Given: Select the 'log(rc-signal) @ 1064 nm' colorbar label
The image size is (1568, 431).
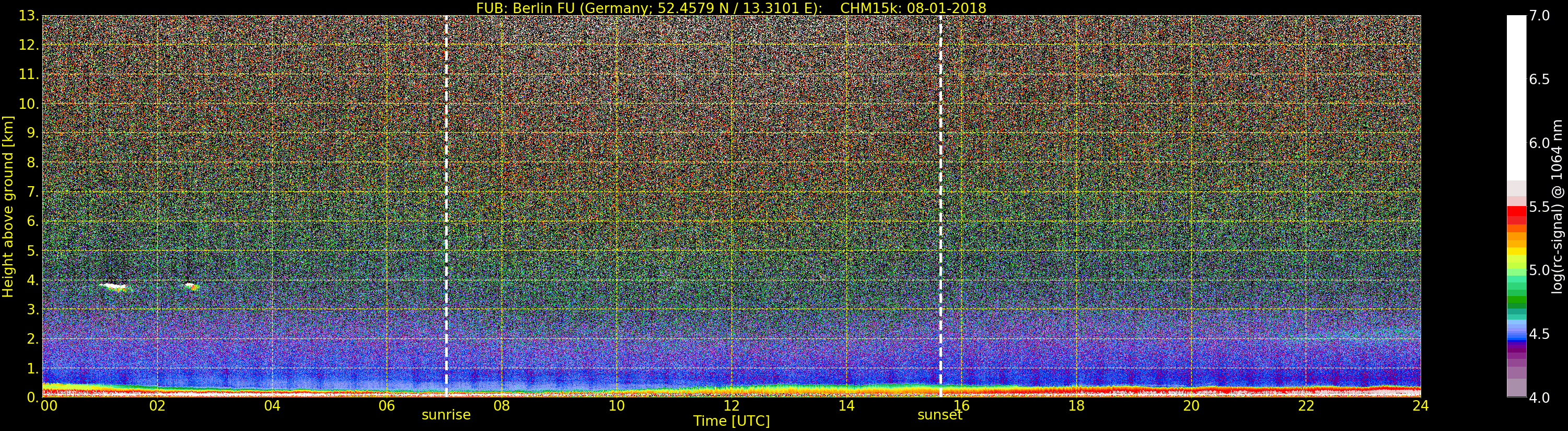Looking at the screenshot, I should pos(1558,207).
